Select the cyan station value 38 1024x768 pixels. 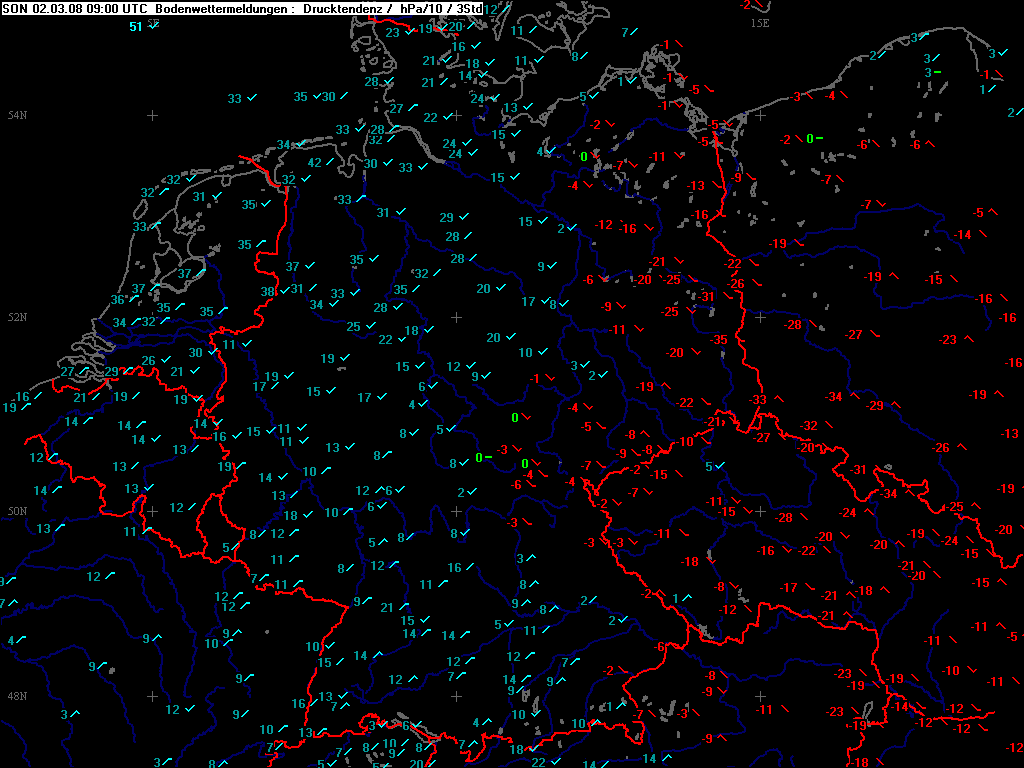click(x=268, y=292)
